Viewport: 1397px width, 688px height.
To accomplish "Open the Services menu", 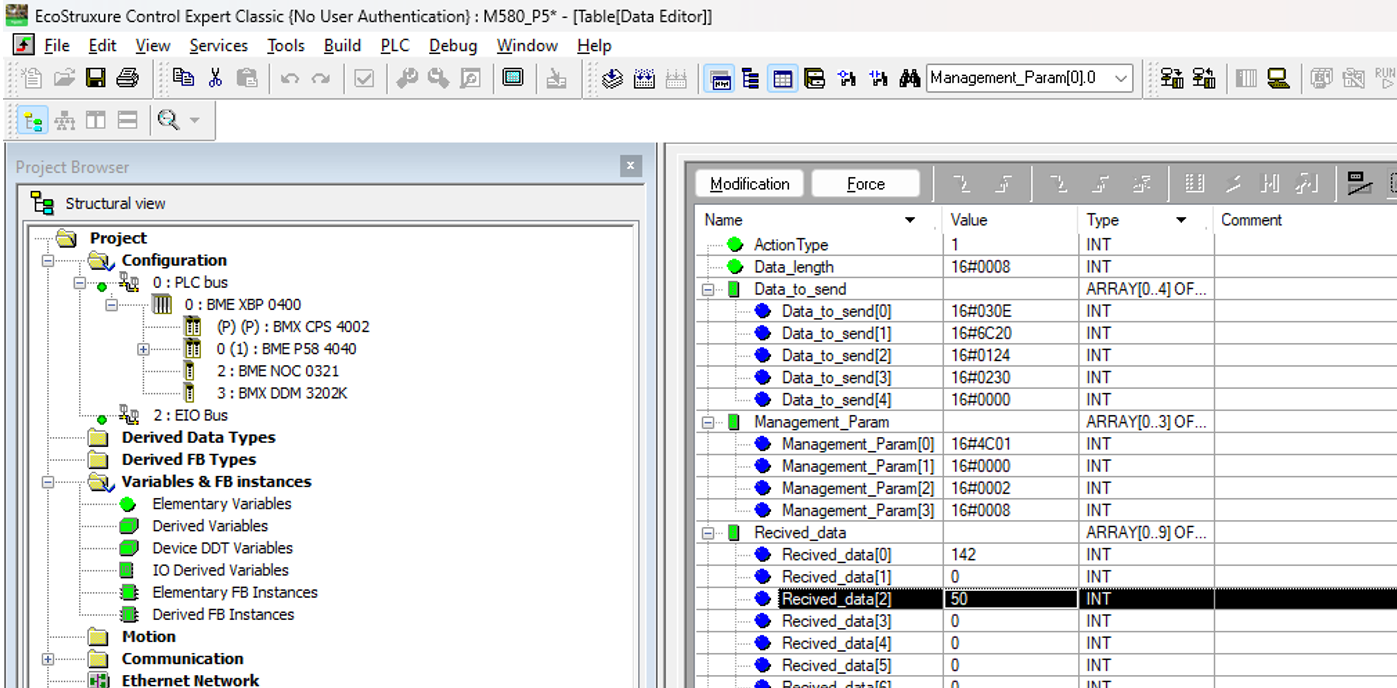I will (x=218, y=46).
